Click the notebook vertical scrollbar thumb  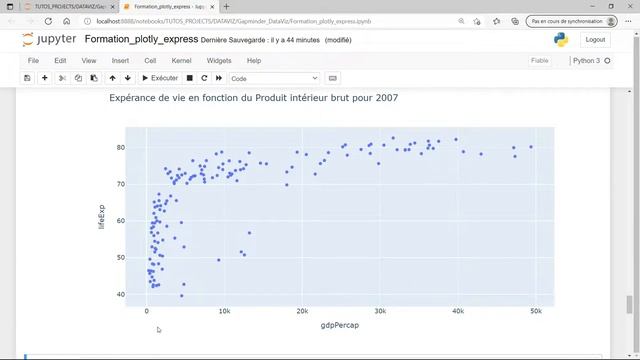point(629,304)
